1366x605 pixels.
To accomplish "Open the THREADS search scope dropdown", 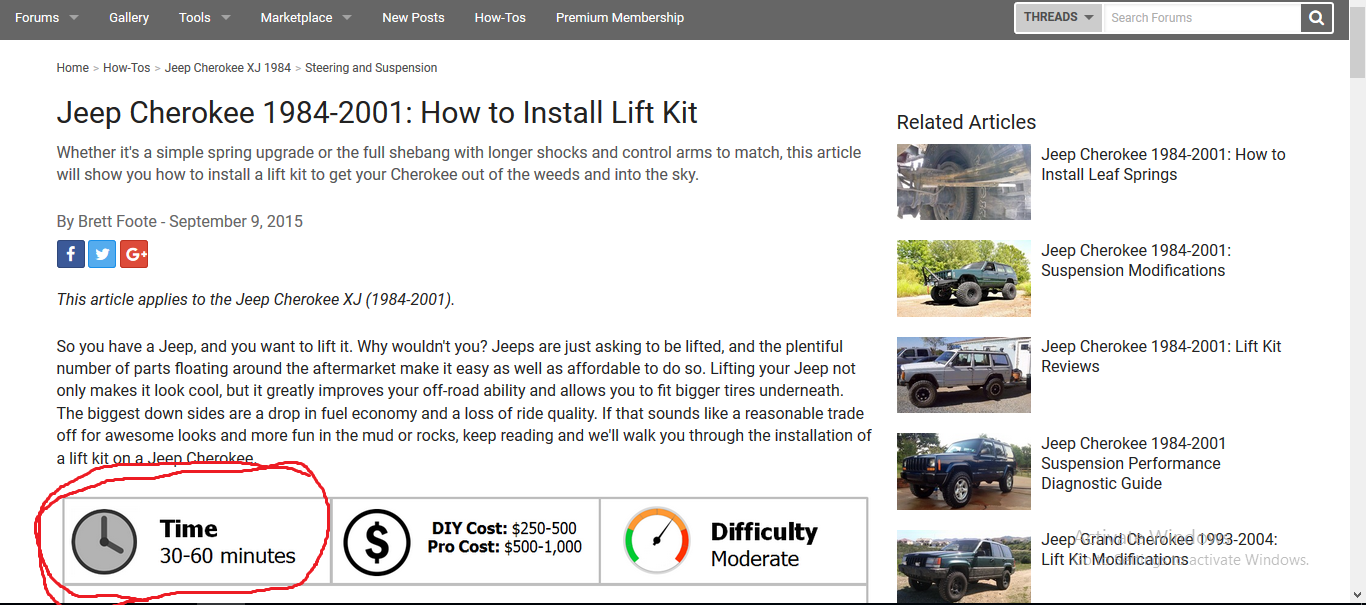I will (1059, 17).
